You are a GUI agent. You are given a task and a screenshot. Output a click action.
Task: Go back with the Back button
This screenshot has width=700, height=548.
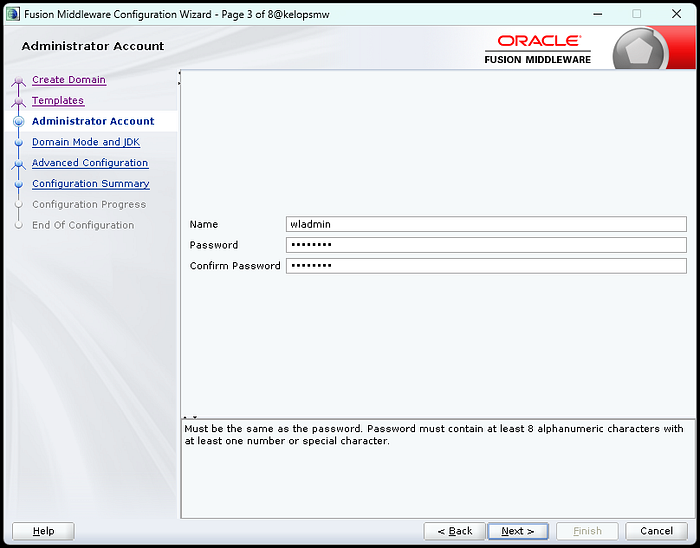454,531
